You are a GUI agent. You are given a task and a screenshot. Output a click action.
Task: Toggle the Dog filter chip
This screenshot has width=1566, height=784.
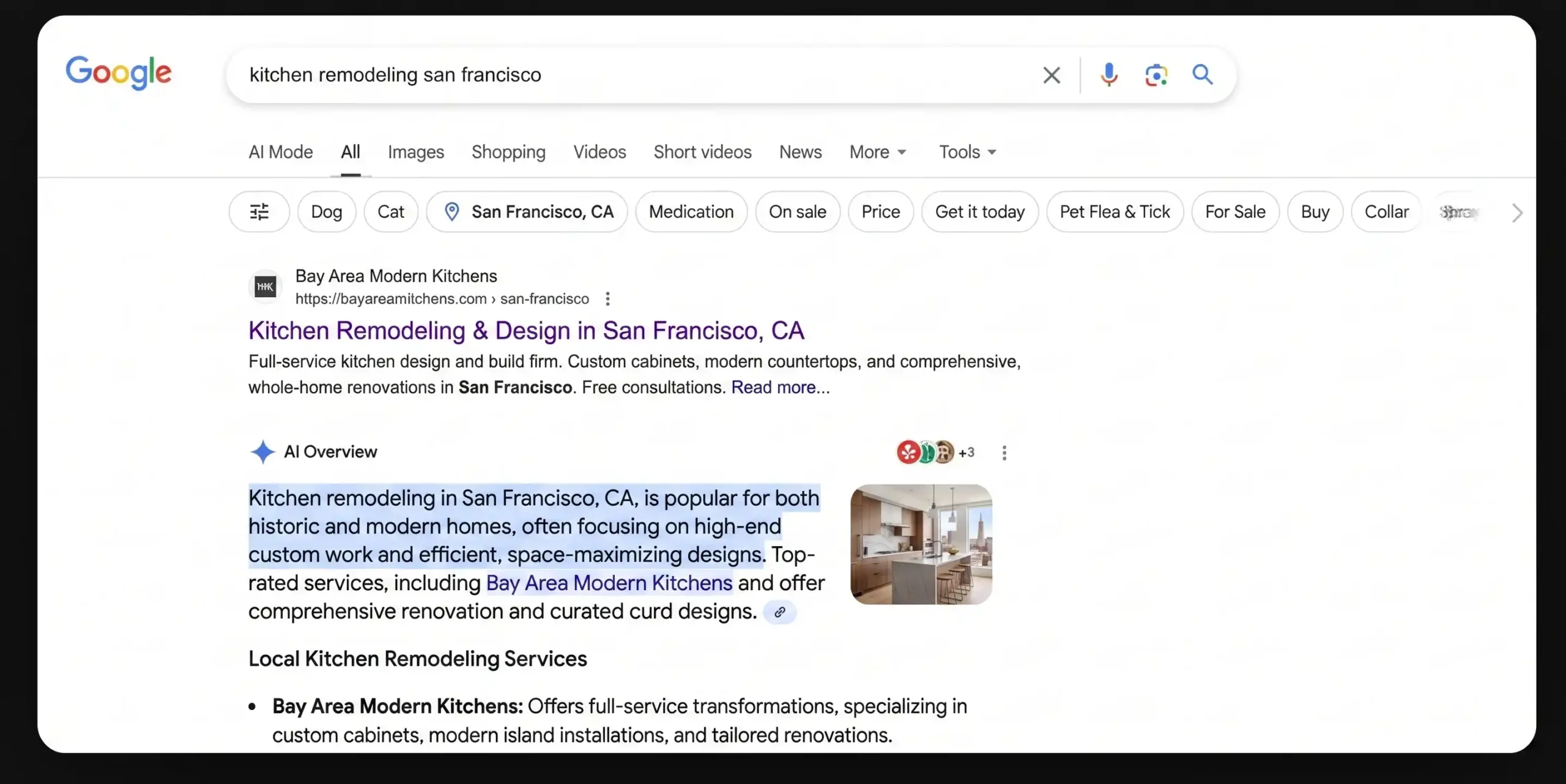pos(327,212)
